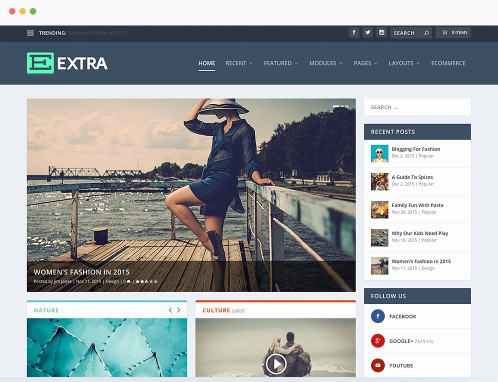498x382 pixels.
Task: Open the Blogging For Fashion post
Action: pyautogui.click(x=416, y=149)
